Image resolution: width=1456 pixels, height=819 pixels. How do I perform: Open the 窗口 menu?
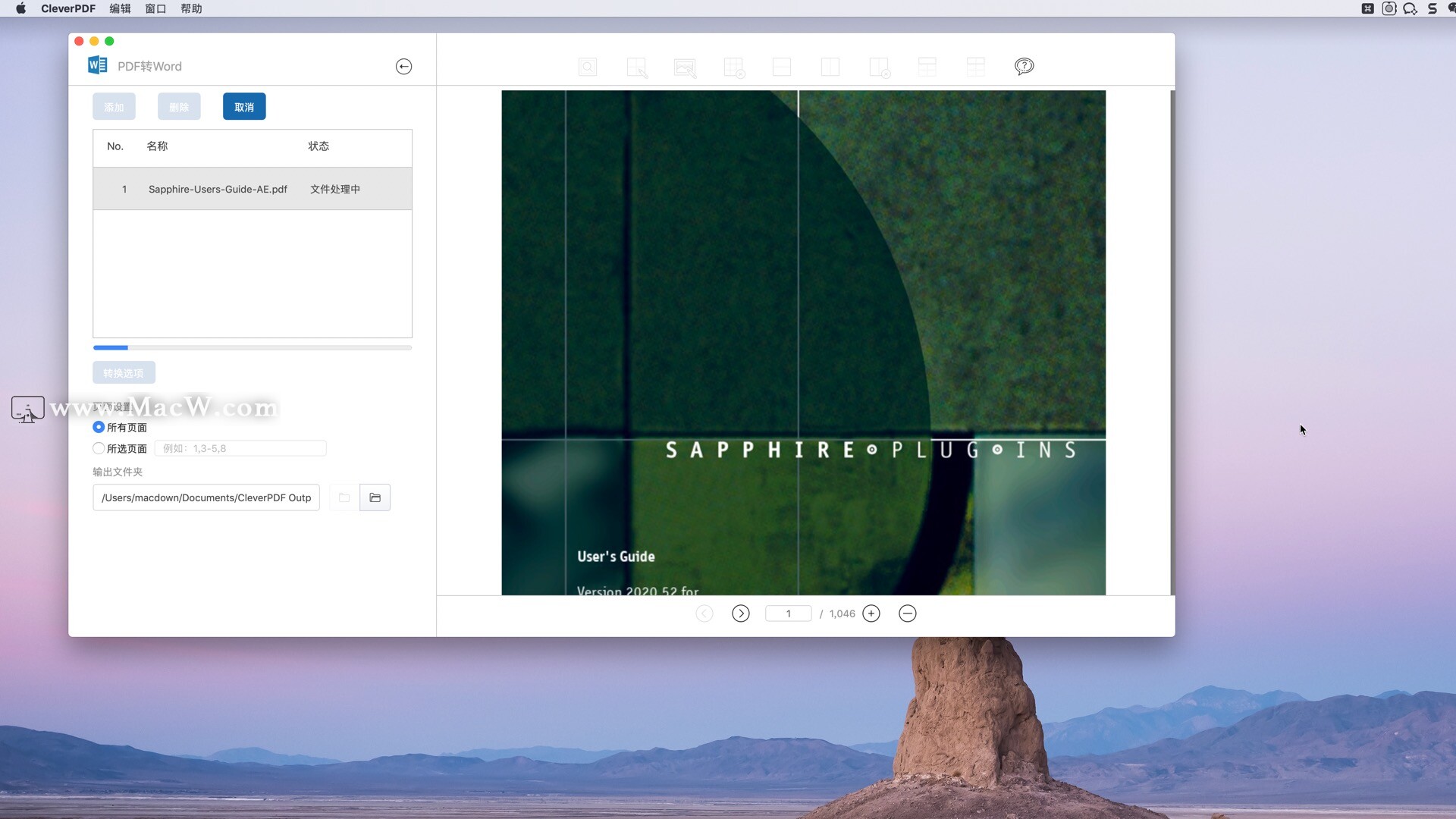point(155,8)
